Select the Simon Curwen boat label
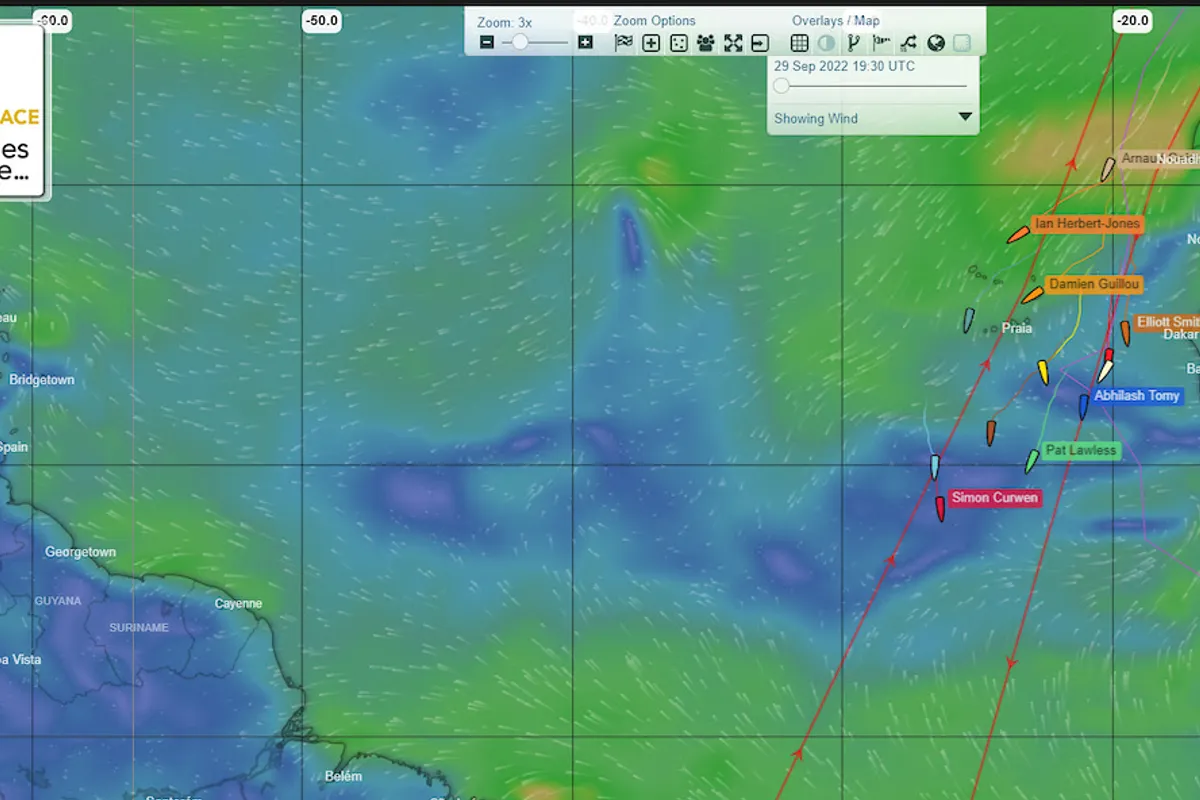The image size is (1200, 800). [x=994, y=498]
